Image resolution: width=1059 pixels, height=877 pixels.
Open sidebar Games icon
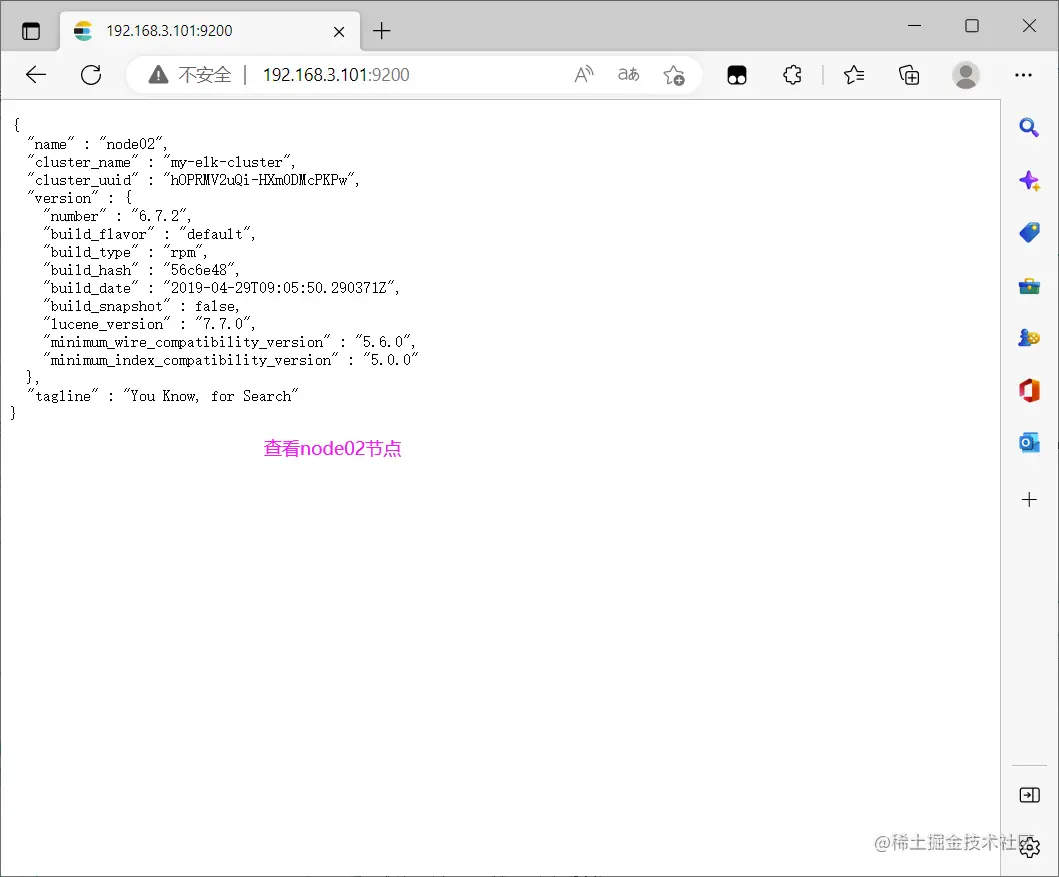(x=1029, y=338)
